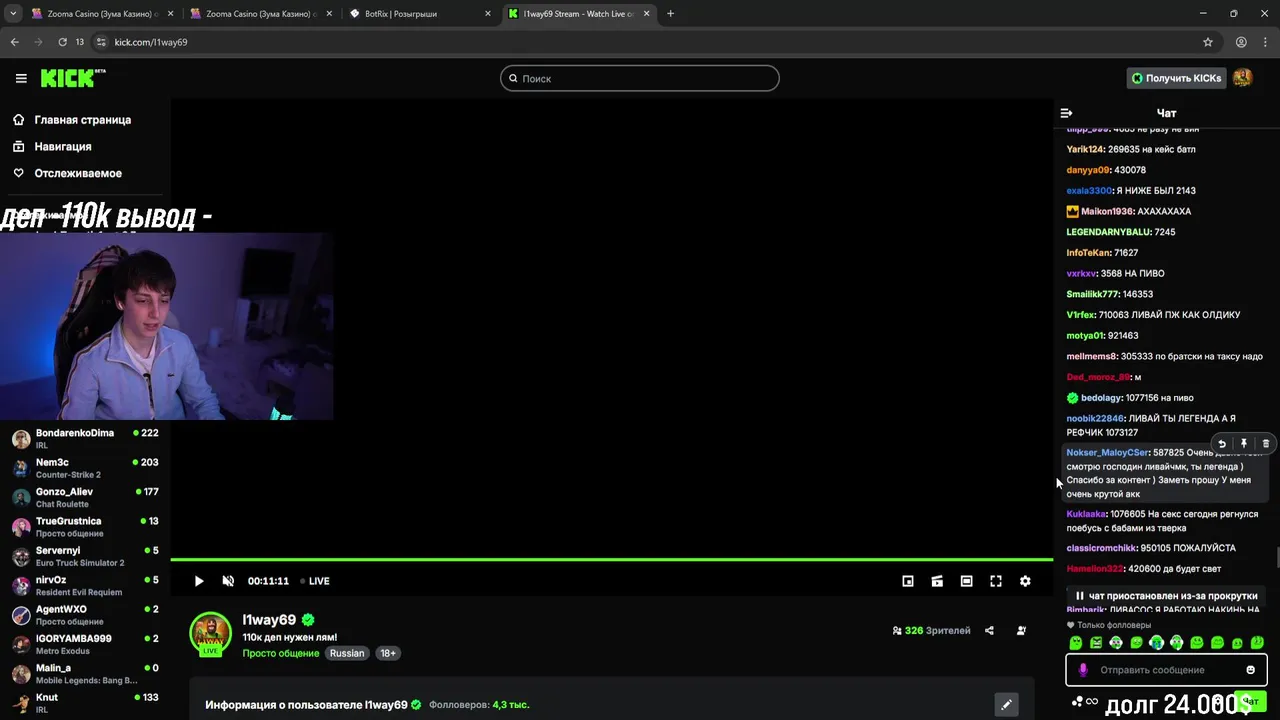
Task: Click the green stream progress bar
Action: click(611, 560)
